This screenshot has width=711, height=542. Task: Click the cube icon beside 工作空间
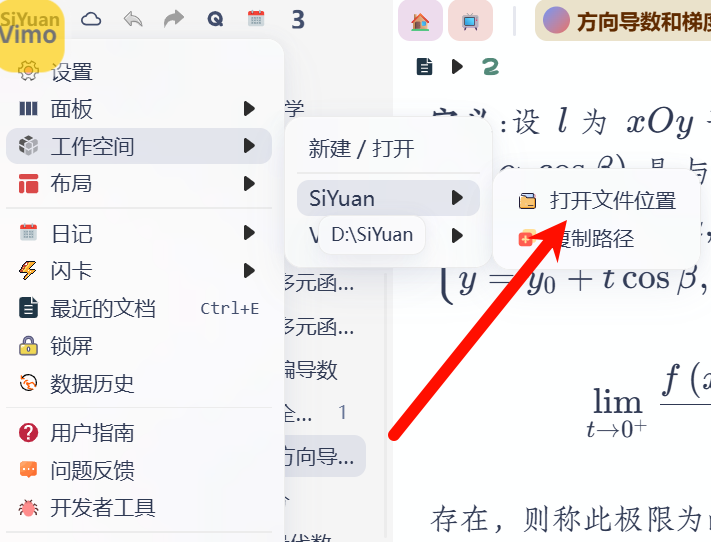(28, 146)
